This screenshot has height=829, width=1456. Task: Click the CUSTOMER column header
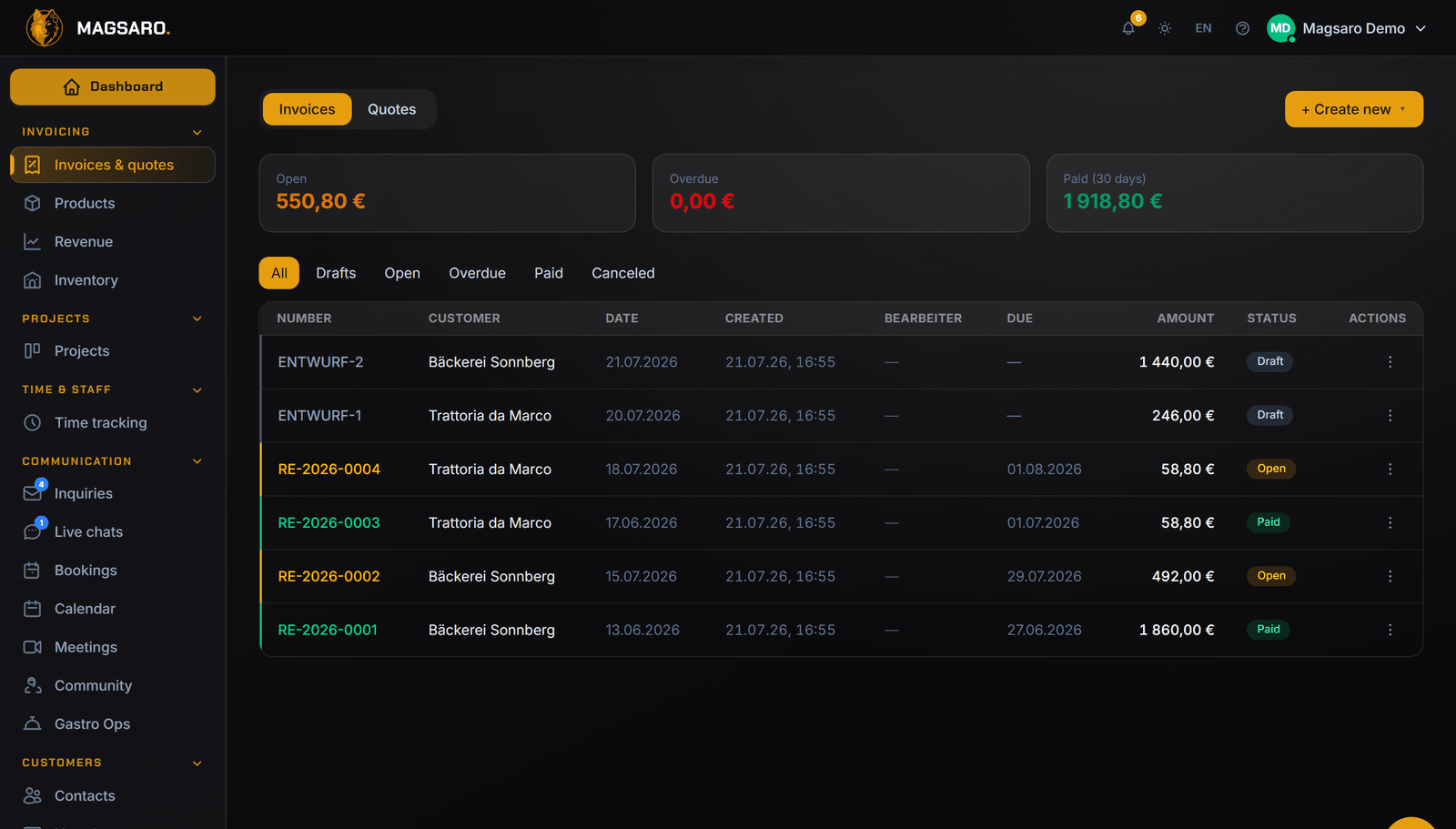point(464,318)
